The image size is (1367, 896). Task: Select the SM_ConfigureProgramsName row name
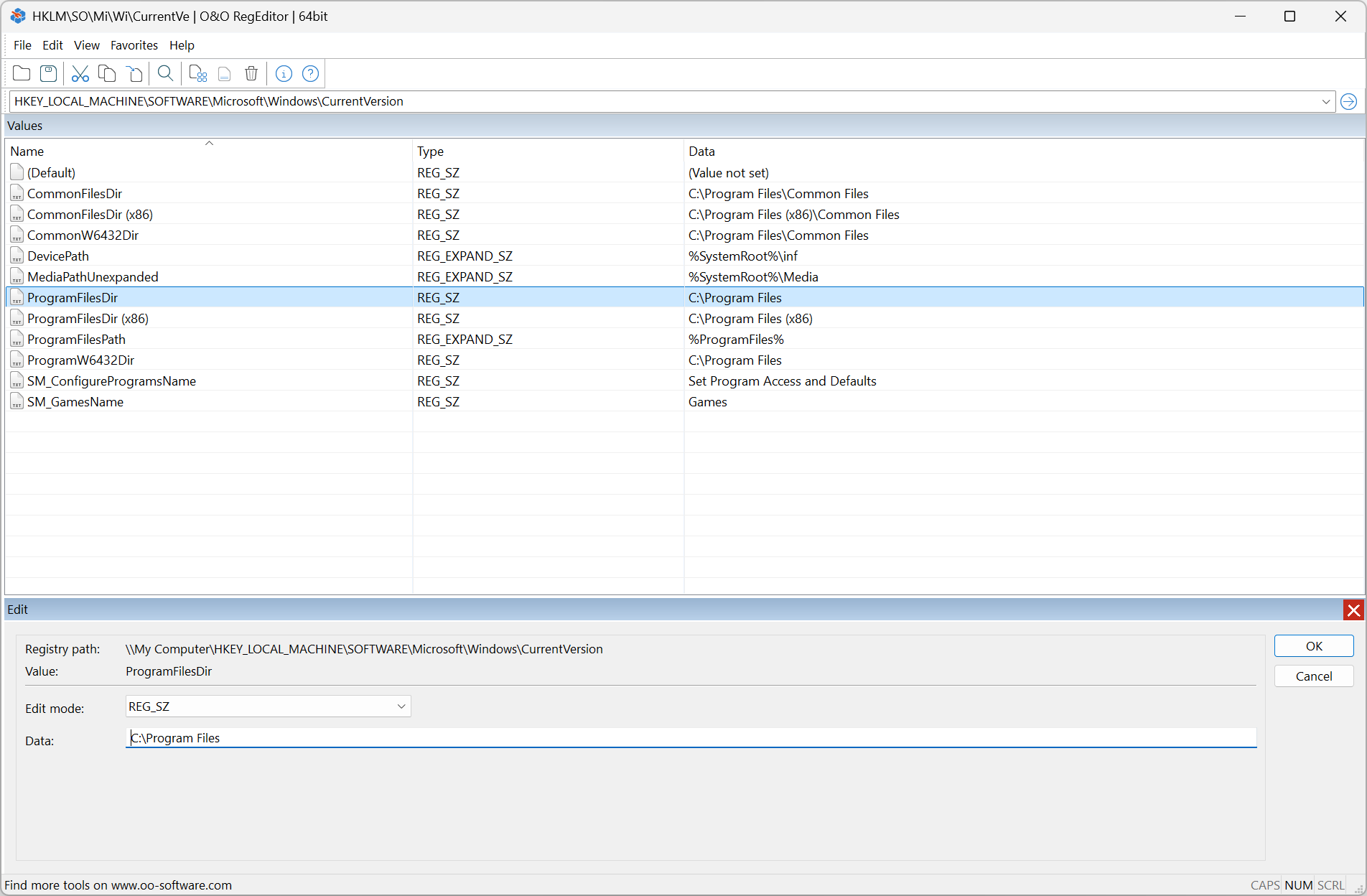pos(111,381)
